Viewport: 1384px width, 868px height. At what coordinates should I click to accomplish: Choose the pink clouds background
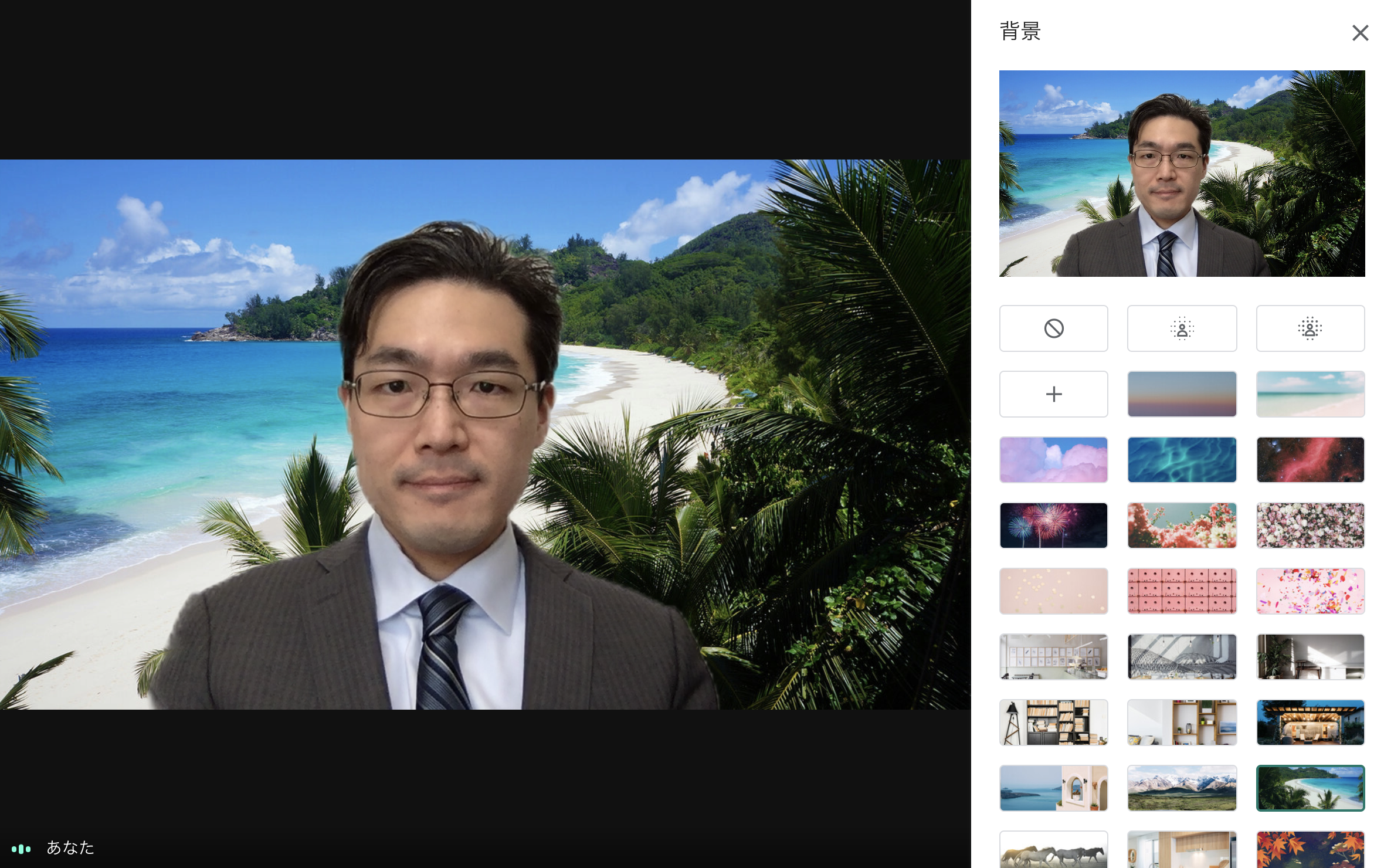[x=1054, y=459]
